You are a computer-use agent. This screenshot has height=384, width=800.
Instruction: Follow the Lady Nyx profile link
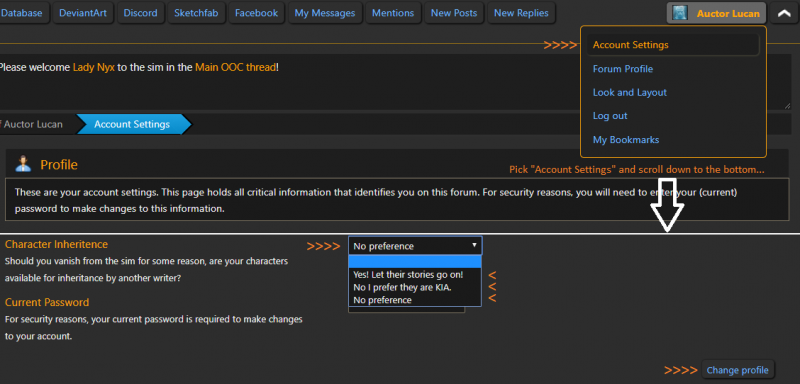[x=94, y=67]
